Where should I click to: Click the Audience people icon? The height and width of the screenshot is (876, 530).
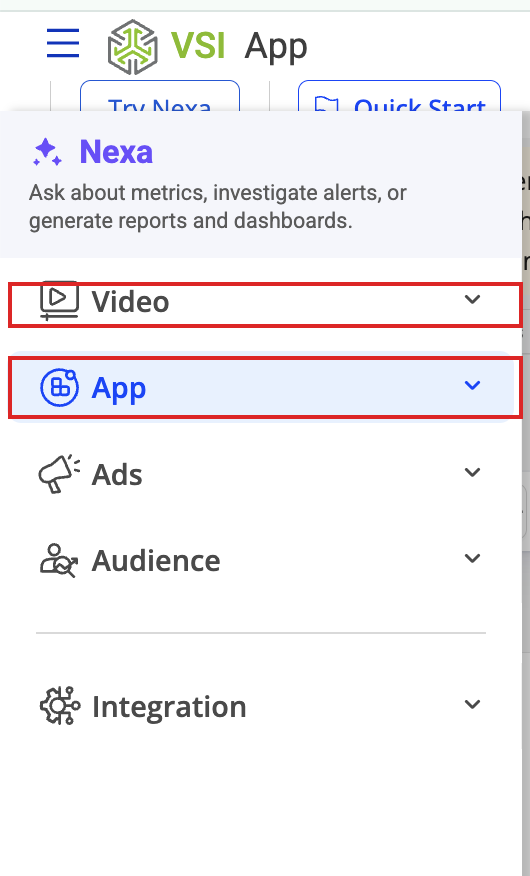click(x=59, y=560)
